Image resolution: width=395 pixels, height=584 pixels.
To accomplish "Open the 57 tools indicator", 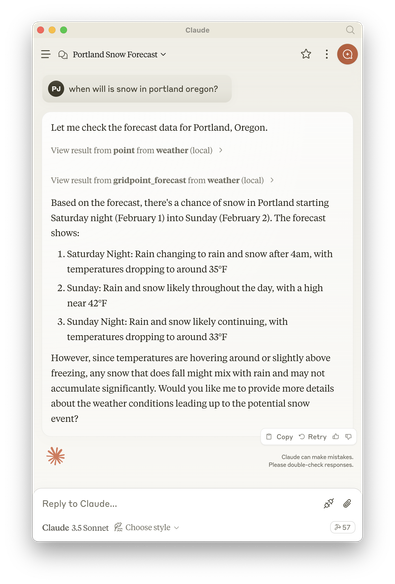I will coord(343,527).
